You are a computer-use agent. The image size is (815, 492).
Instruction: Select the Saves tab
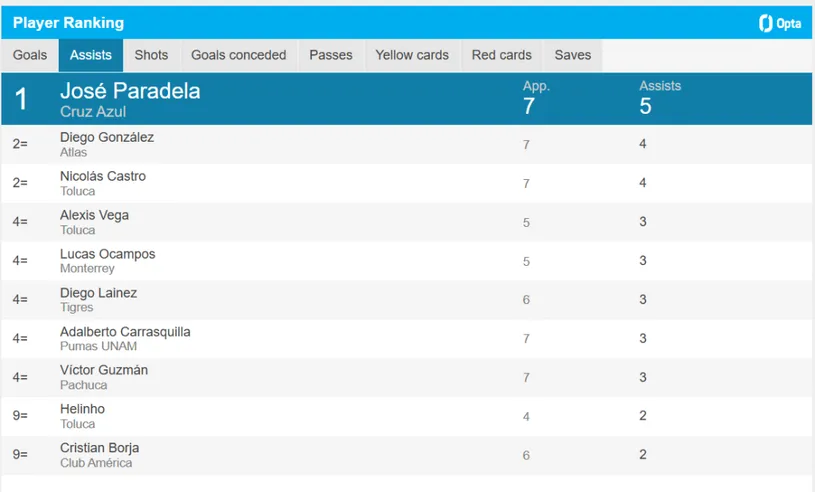pyautogui.click(x=573, y=55)
